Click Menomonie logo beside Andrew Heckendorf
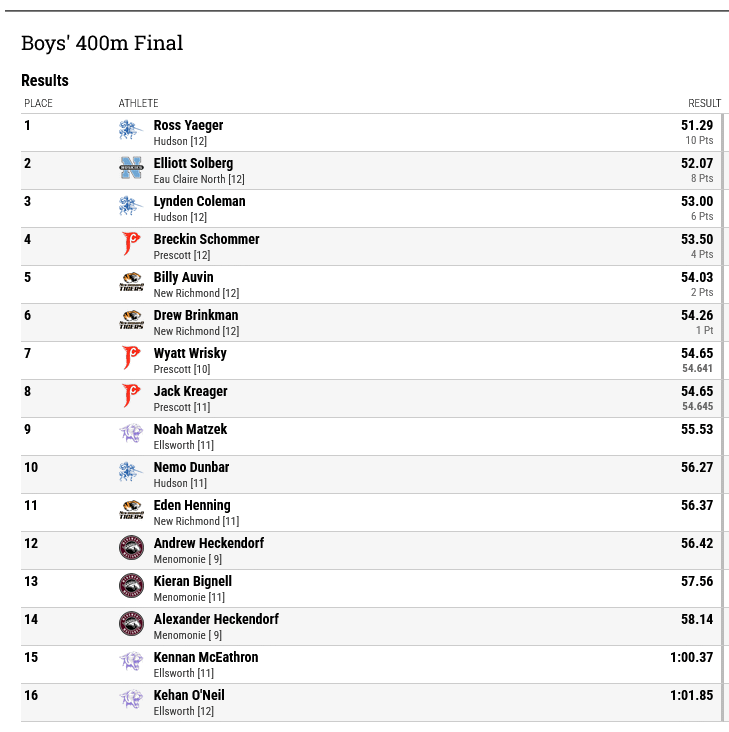The image size is (729, 732). pyautogui.click(x=131, y=548)
